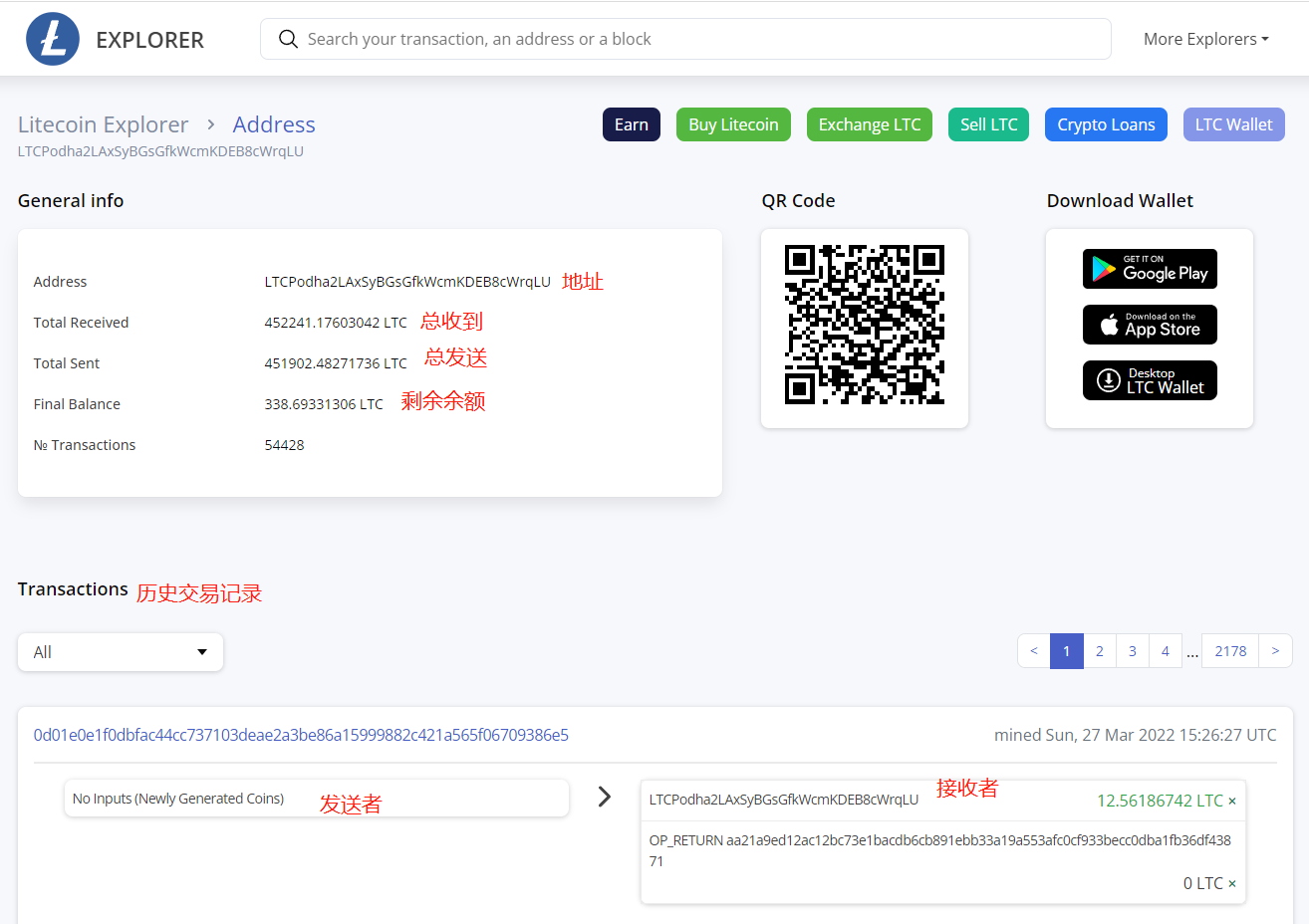The width and height of the screenshot is (1309, 924).
Task: Jump to page 2178
Action: (x=1230, y=651)
